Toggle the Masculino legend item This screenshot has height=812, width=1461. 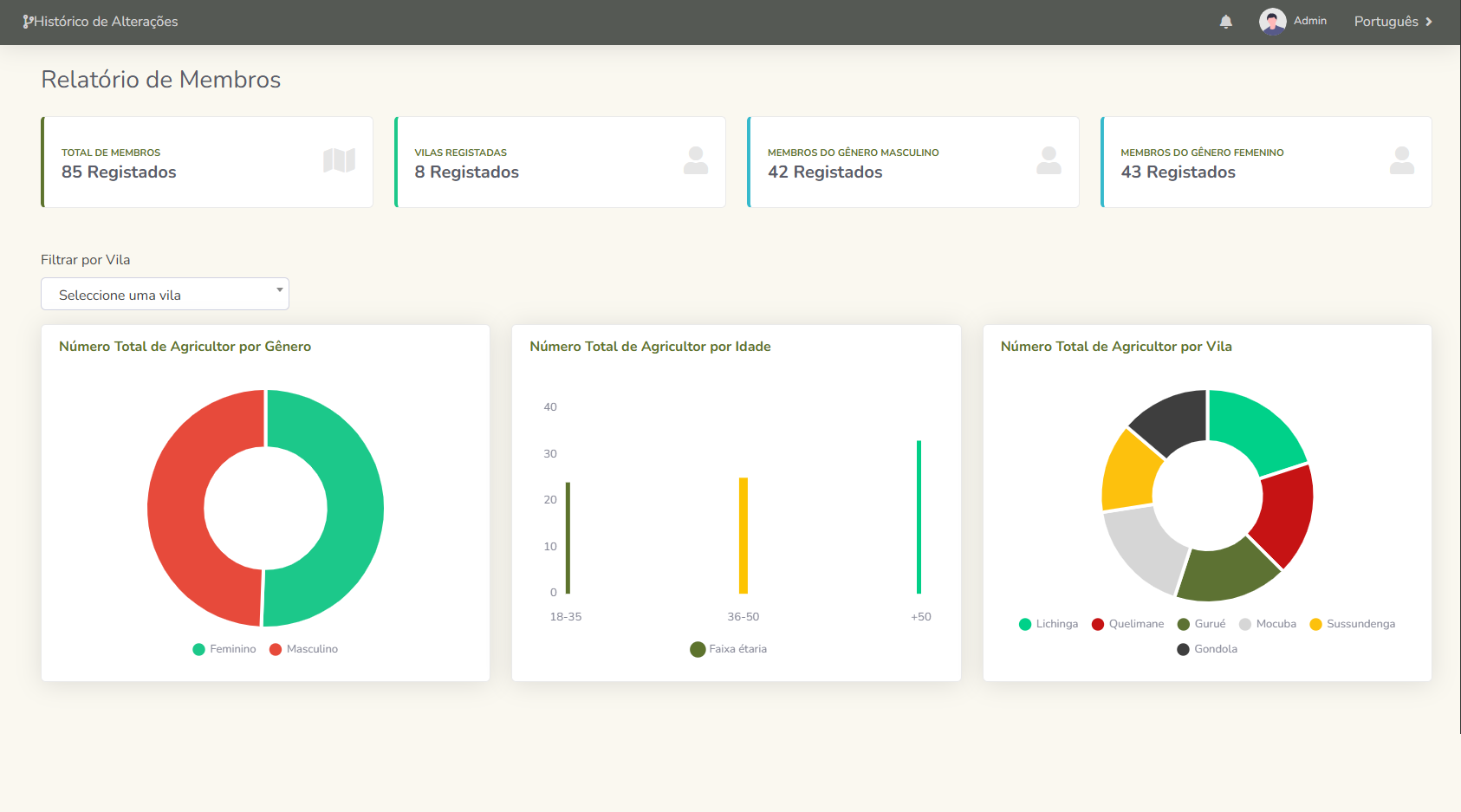tap(304, 649)
